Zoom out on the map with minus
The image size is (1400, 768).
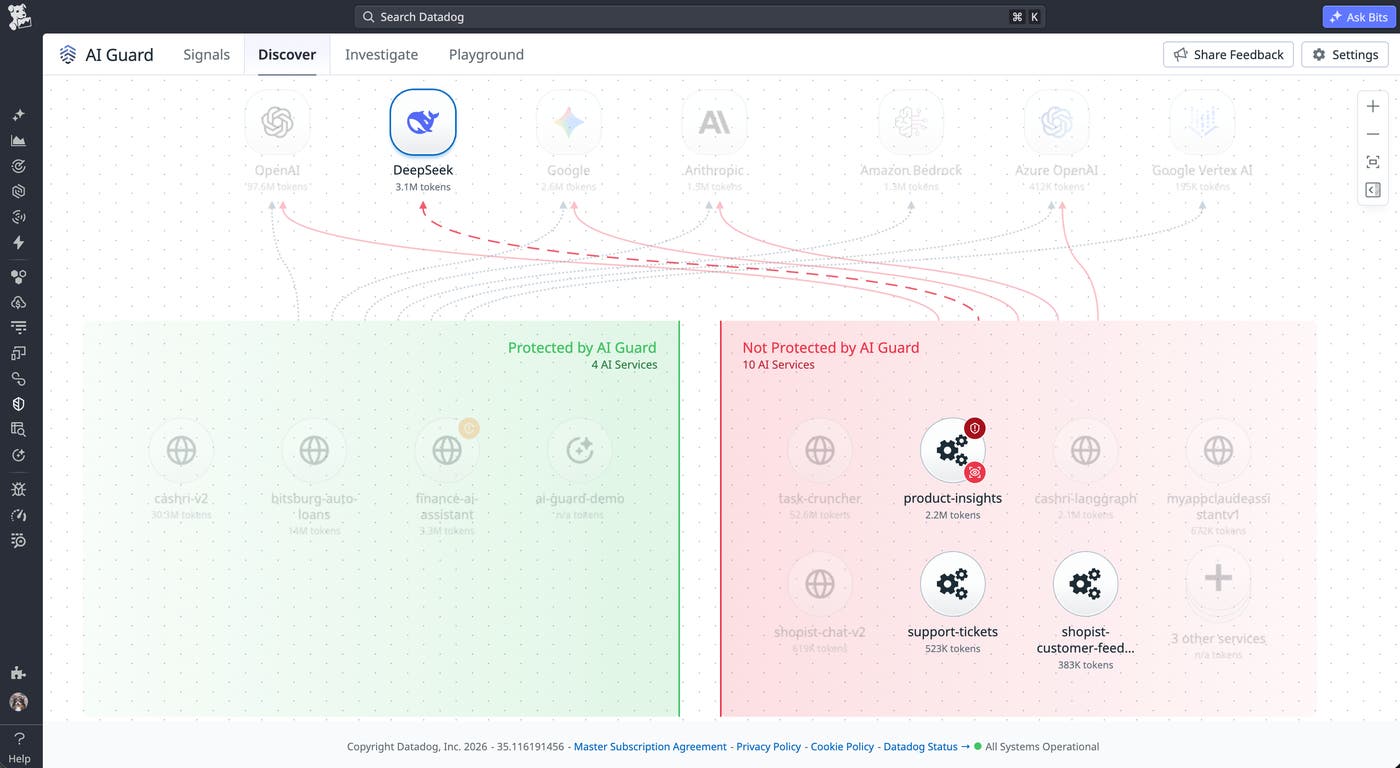pyautogui.click(x=1373, y=134)
